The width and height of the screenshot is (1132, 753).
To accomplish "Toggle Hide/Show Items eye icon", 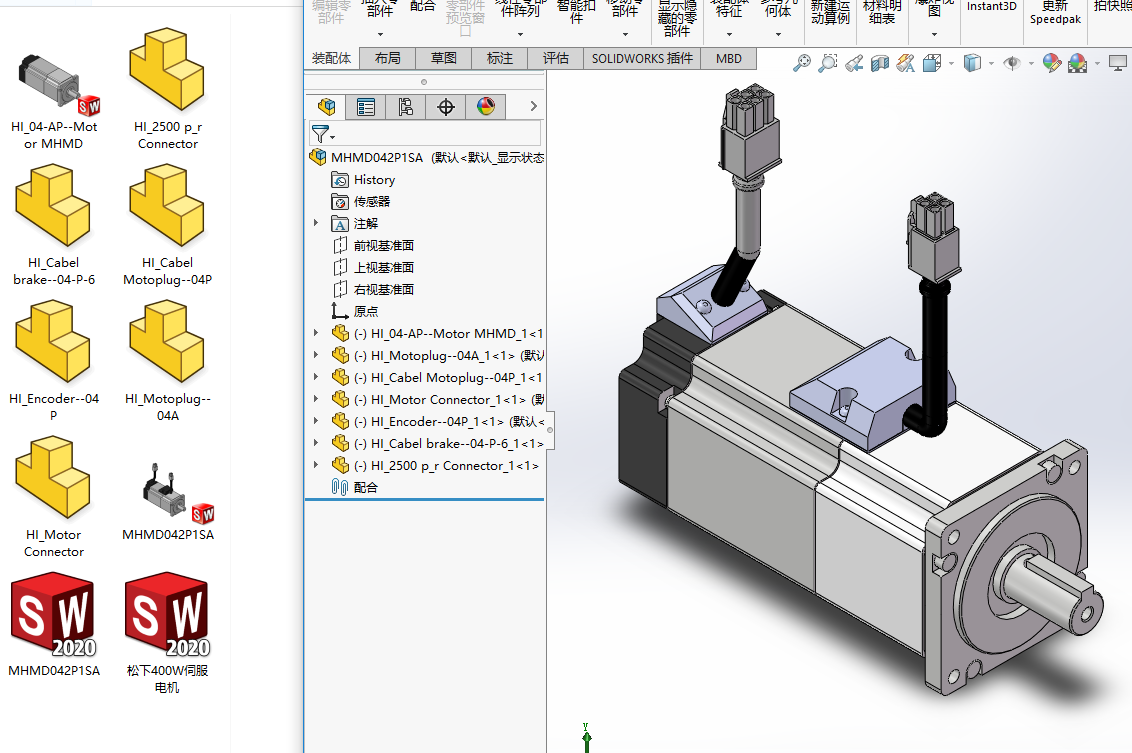I will (1012, 63).
